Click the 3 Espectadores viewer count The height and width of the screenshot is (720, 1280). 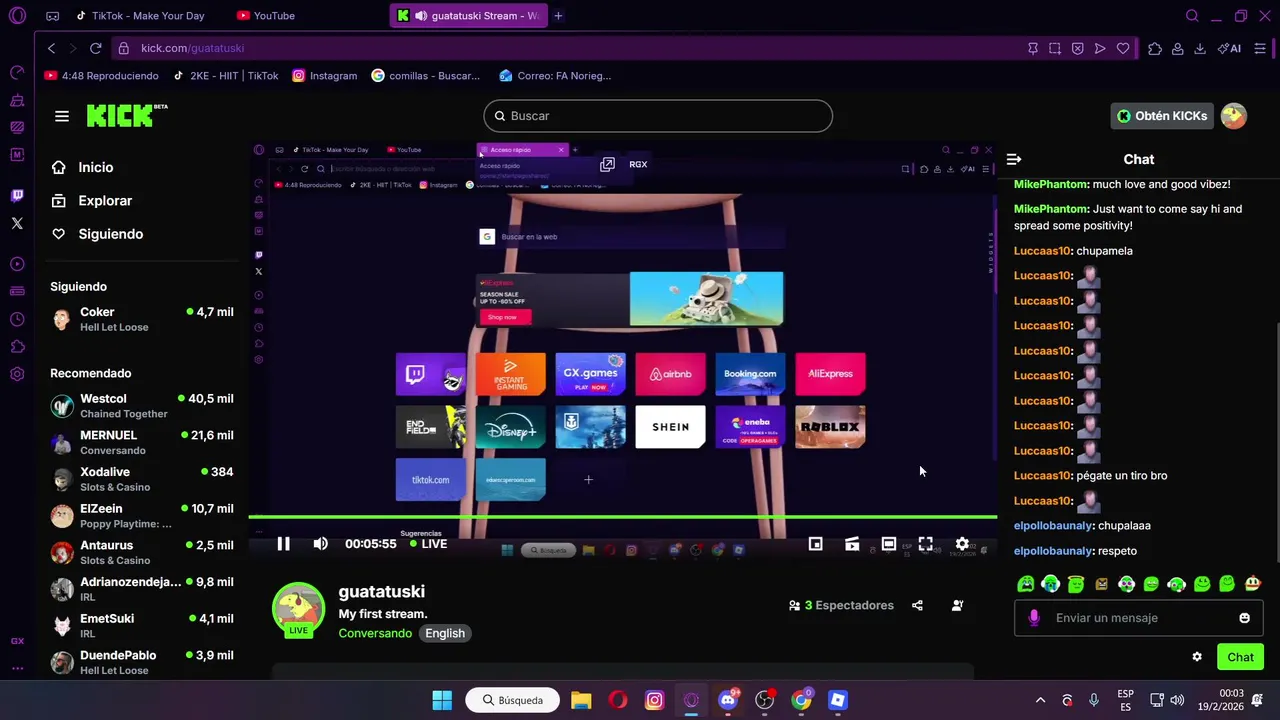(x=841, y=605)
